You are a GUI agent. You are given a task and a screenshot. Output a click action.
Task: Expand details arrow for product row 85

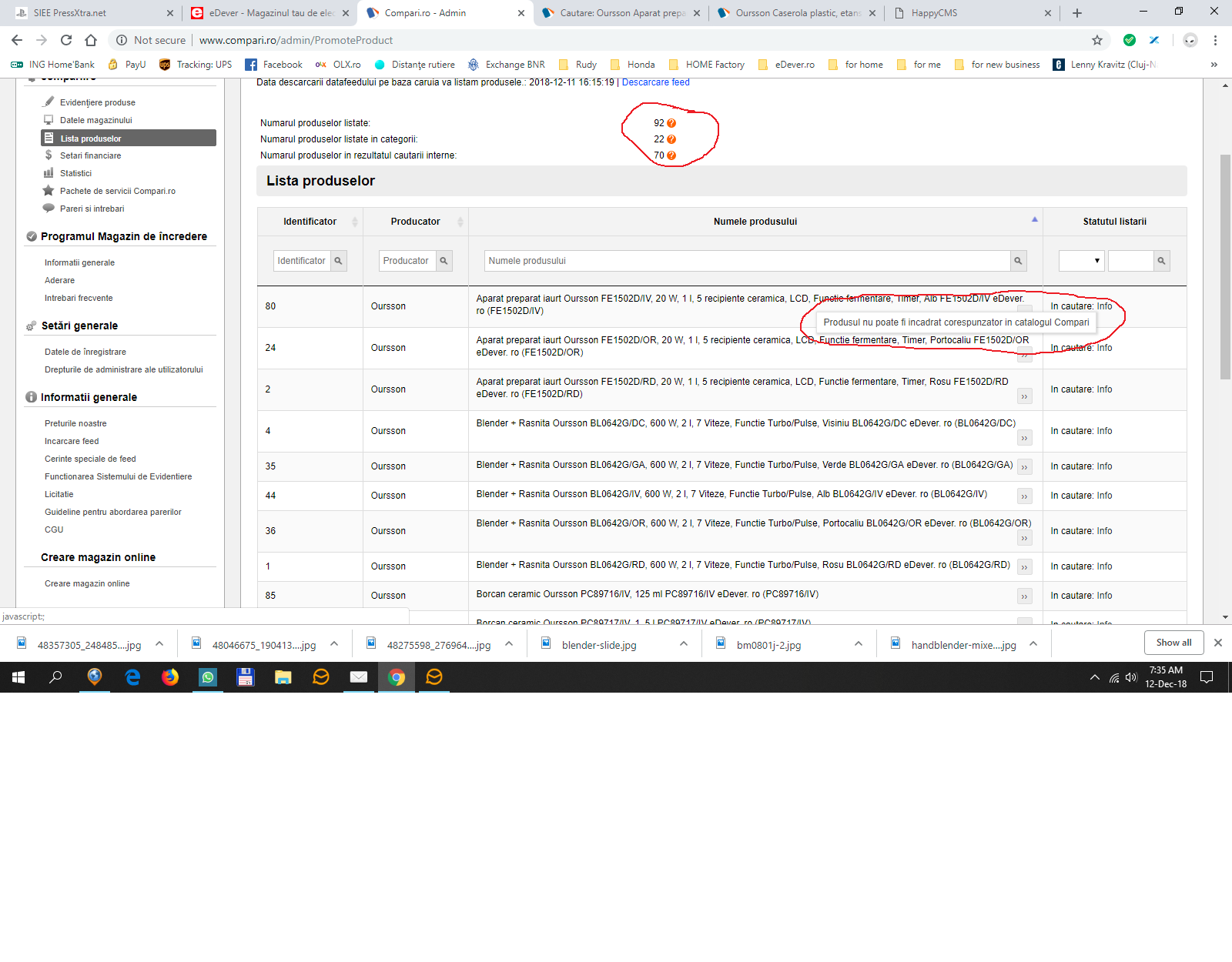[x=1024, y=596]
